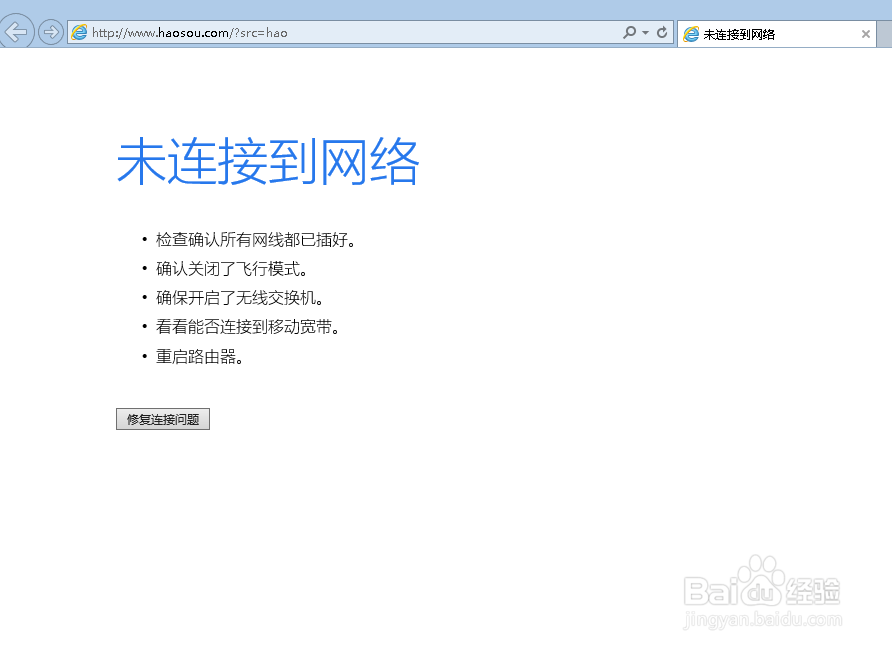Click the search magnifier in address bar

point(629,32)
